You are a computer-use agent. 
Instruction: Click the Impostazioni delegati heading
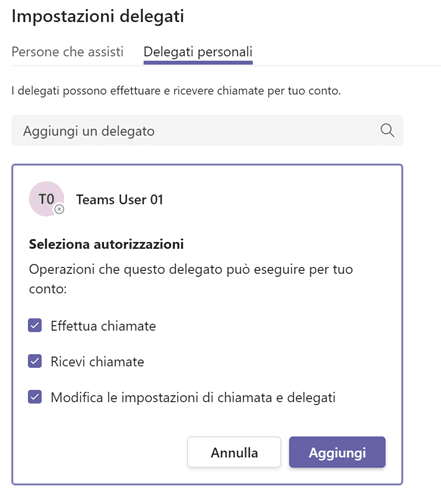[x=98, y=16]
